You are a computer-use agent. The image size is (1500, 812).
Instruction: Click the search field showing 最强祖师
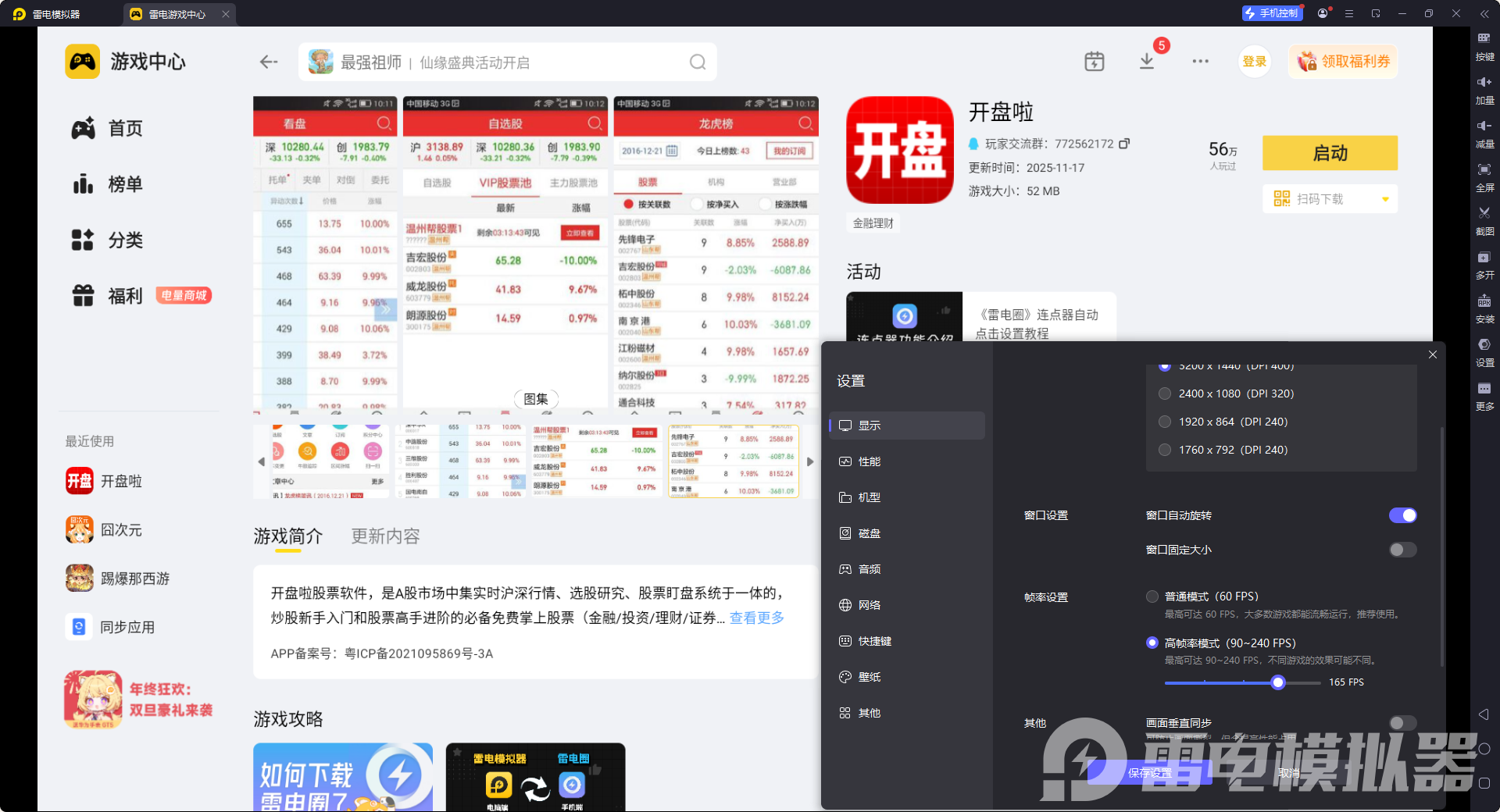508,62
